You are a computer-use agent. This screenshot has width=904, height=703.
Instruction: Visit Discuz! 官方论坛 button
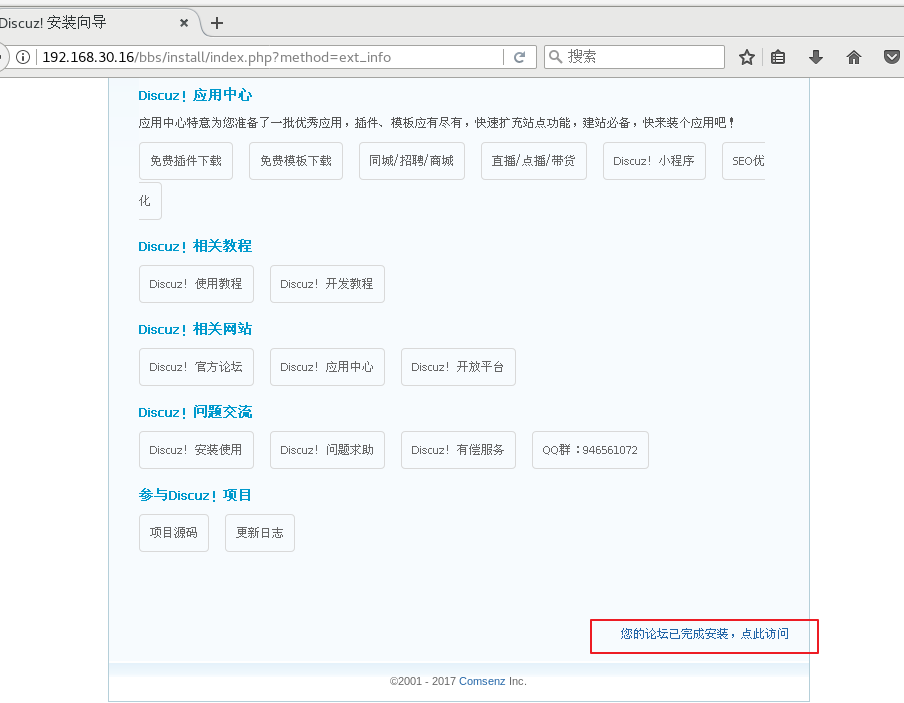click(x=196, y=367)
